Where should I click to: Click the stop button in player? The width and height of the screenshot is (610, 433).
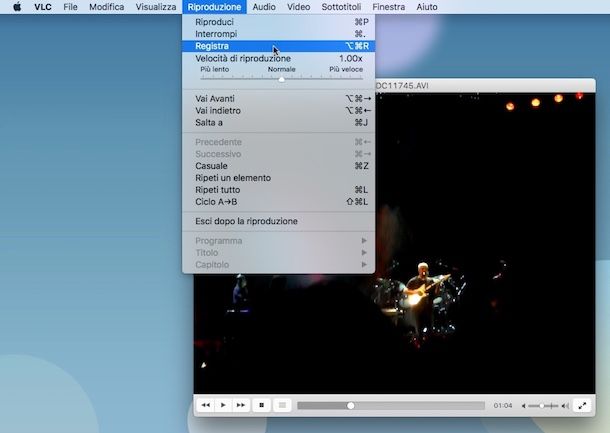[261, 405]
